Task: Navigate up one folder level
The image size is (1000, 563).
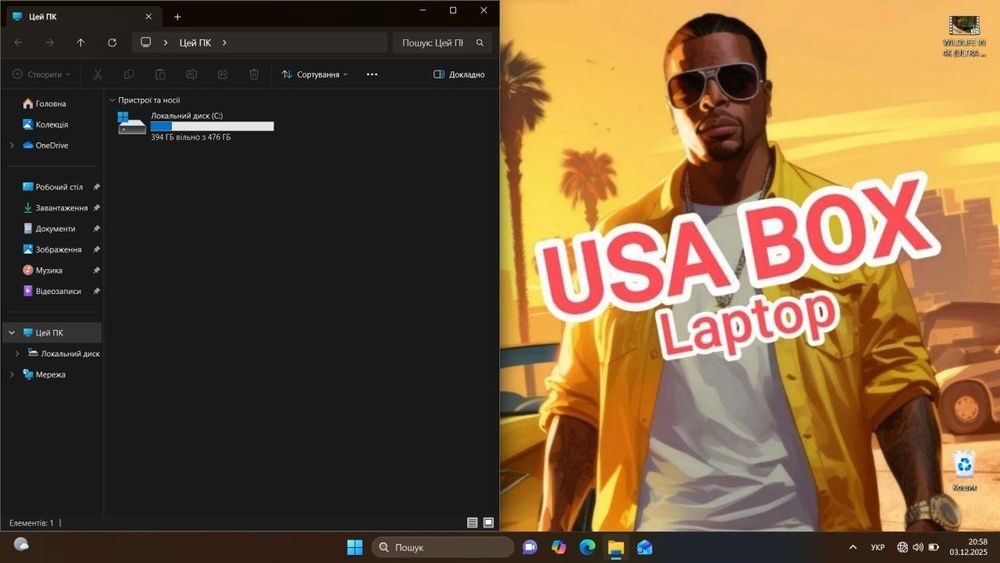Action: coord(80,43)
